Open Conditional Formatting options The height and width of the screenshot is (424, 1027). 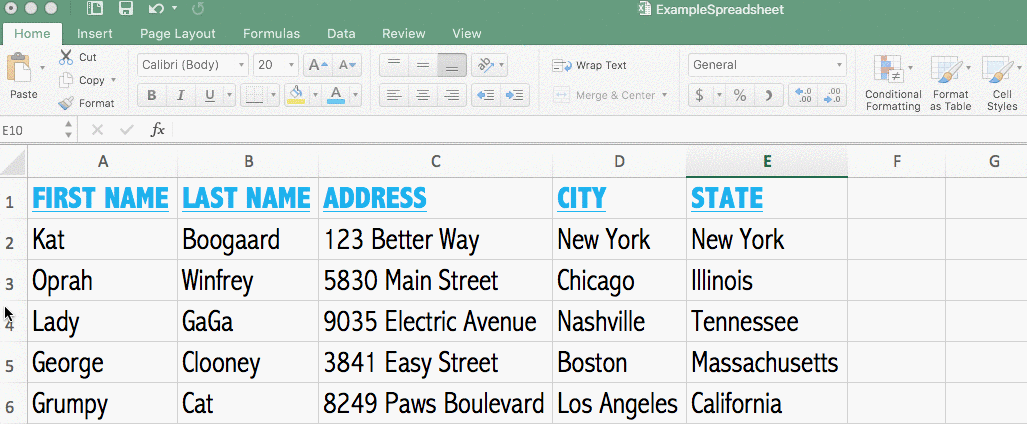[x=893, y=83]
